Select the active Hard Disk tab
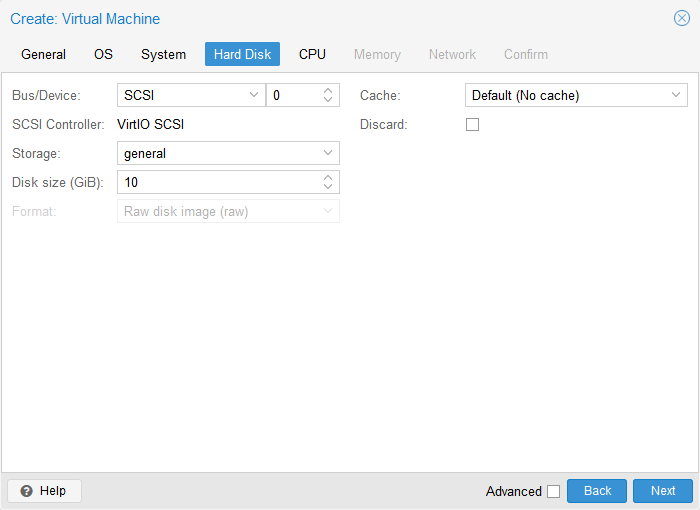700x510 pixels. (242, 54)
